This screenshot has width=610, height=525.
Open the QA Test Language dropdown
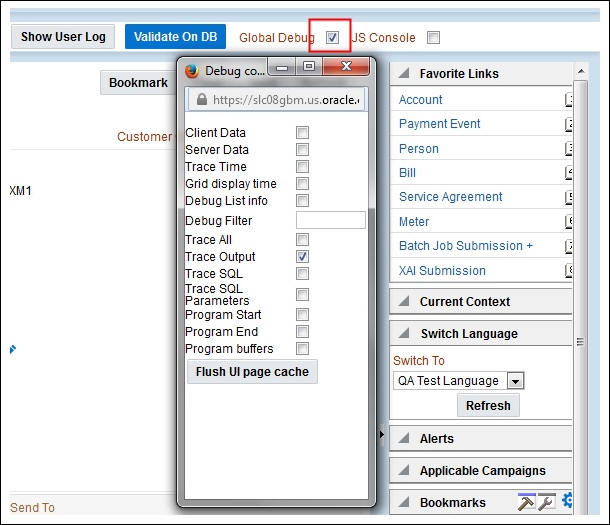(x=515, y=381)
